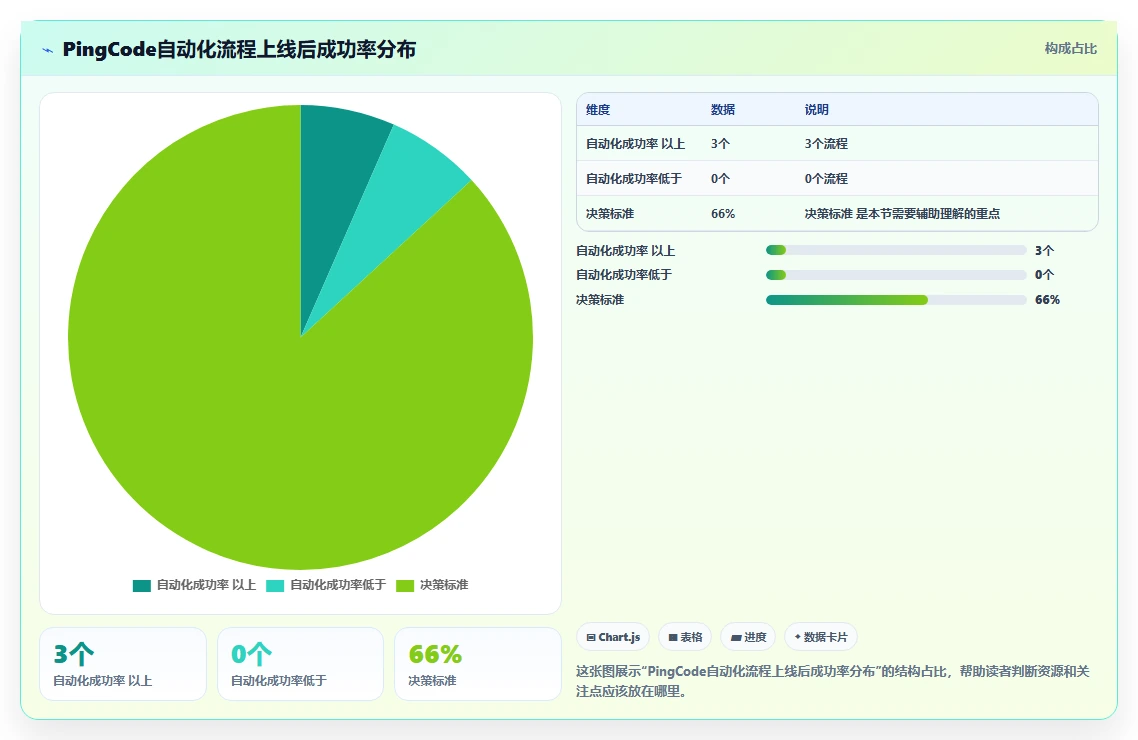Click table cell 3个流程
Viewport: 1138px width, 740px height.
click(x=826, y=144)
